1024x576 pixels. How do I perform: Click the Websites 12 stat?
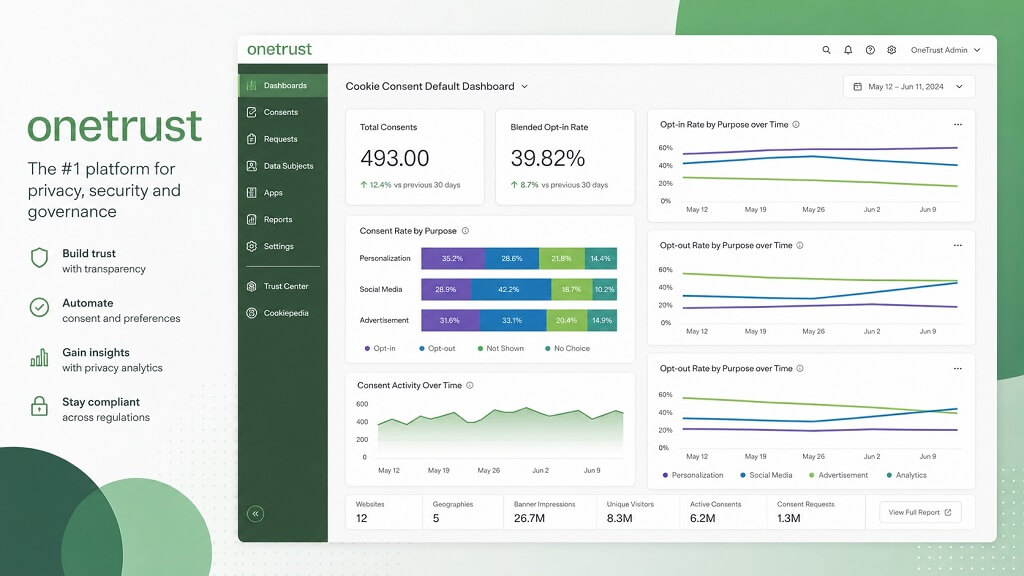click(370, 512)
